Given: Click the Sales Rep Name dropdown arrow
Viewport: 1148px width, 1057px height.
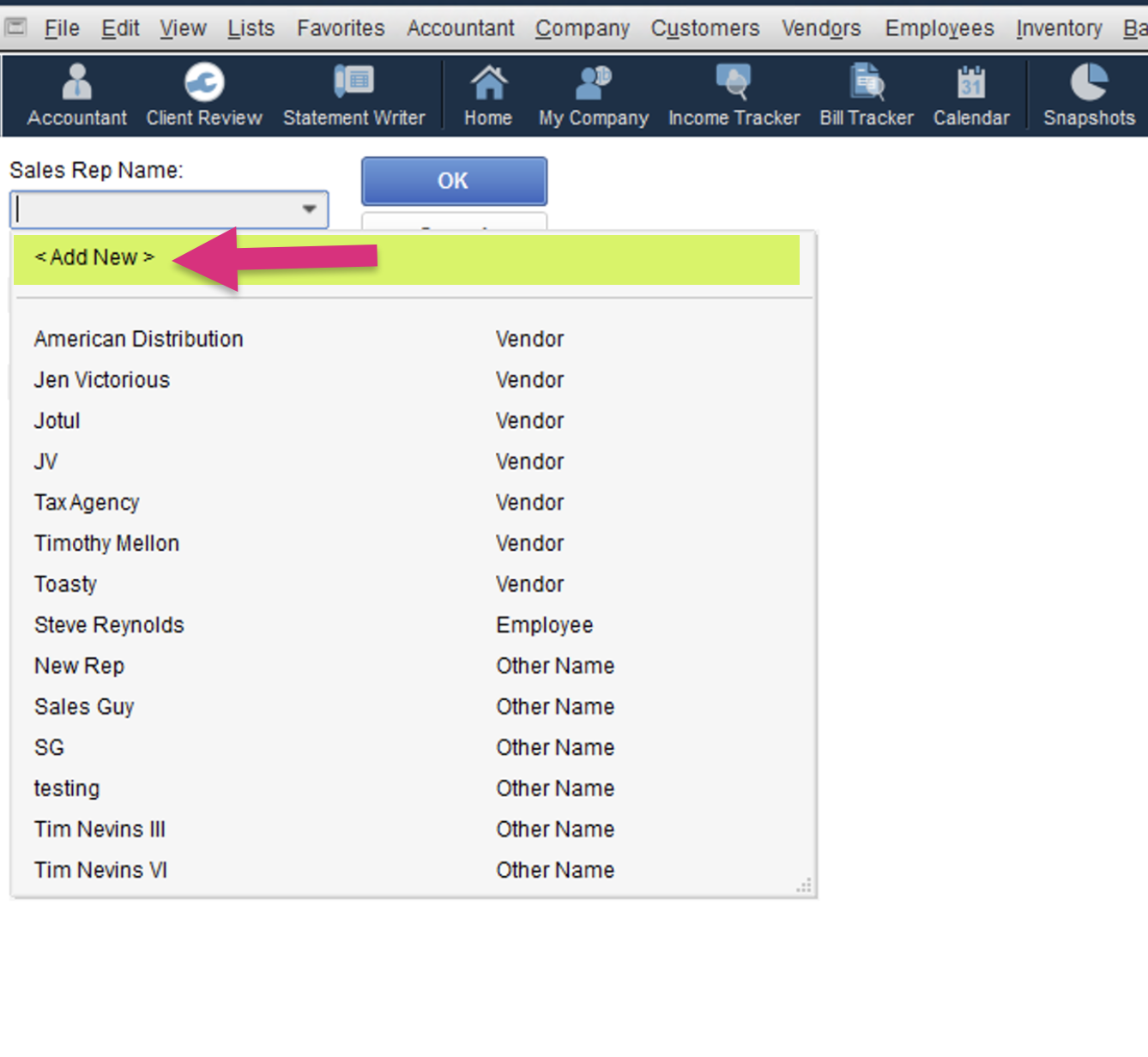Looking at the screenshot, I should pyautogui.click(x=309, y=209).
